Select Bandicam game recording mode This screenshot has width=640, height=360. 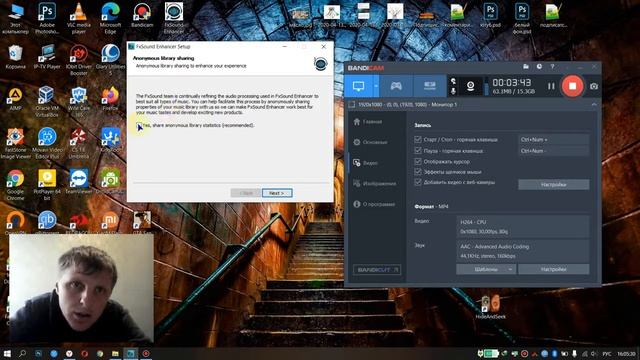(x=396, y=86)
